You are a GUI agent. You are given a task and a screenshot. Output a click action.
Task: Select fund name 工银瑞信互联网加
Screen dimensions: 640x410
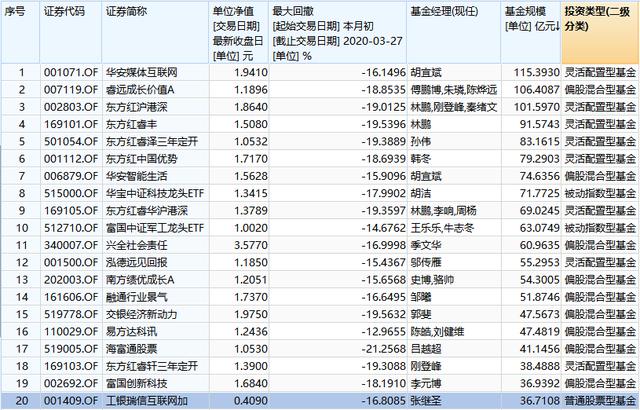tap(147, 401)
